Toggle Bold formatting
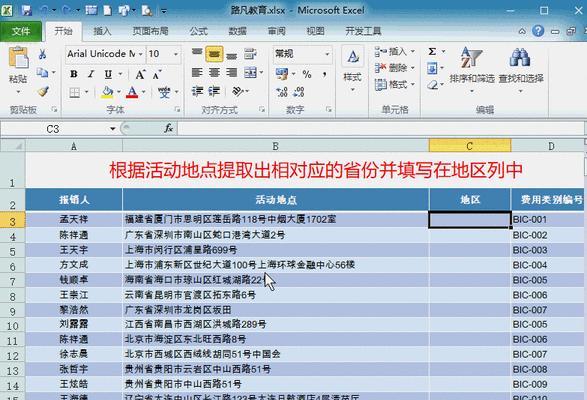 [x=74, y=74]
